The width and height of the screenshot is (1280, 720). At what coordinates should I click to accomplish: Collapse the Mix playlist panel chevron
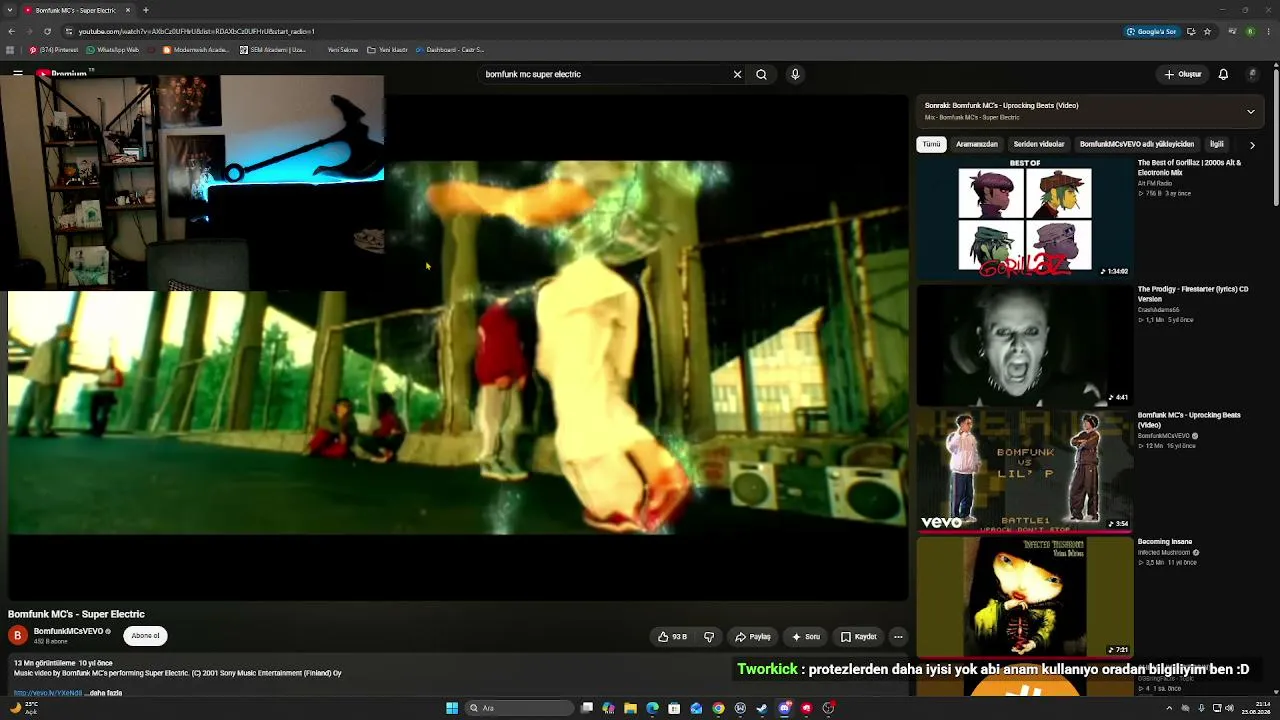1250,111
